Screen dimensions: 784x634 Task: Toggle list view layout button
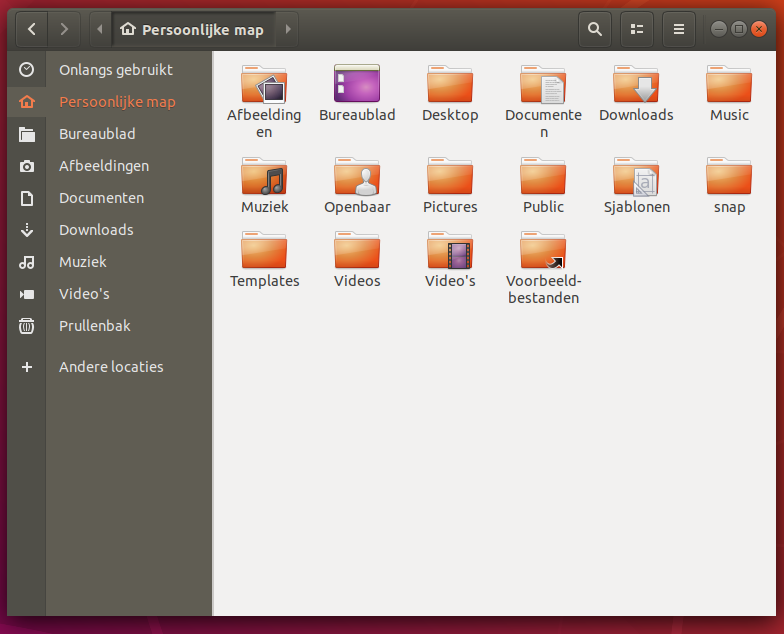click(637, 29)
